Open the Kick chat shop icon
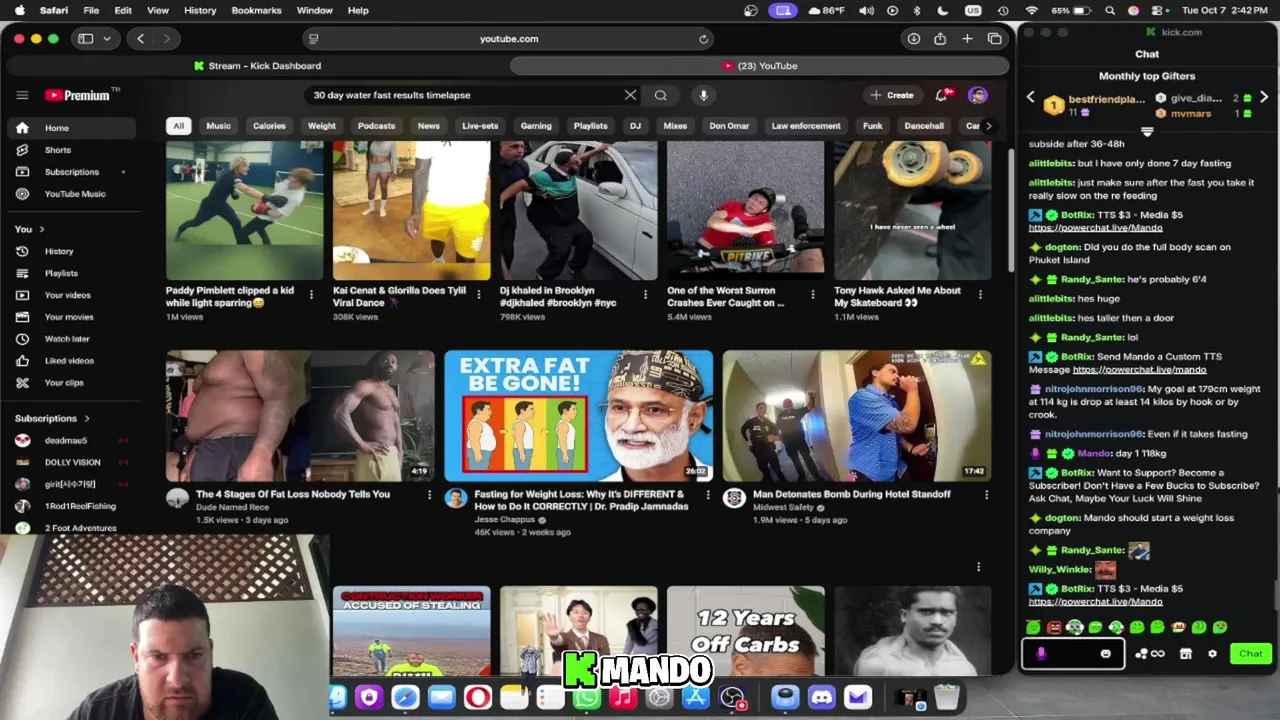Viewport: 1280px width, 720px height. 1185,654
